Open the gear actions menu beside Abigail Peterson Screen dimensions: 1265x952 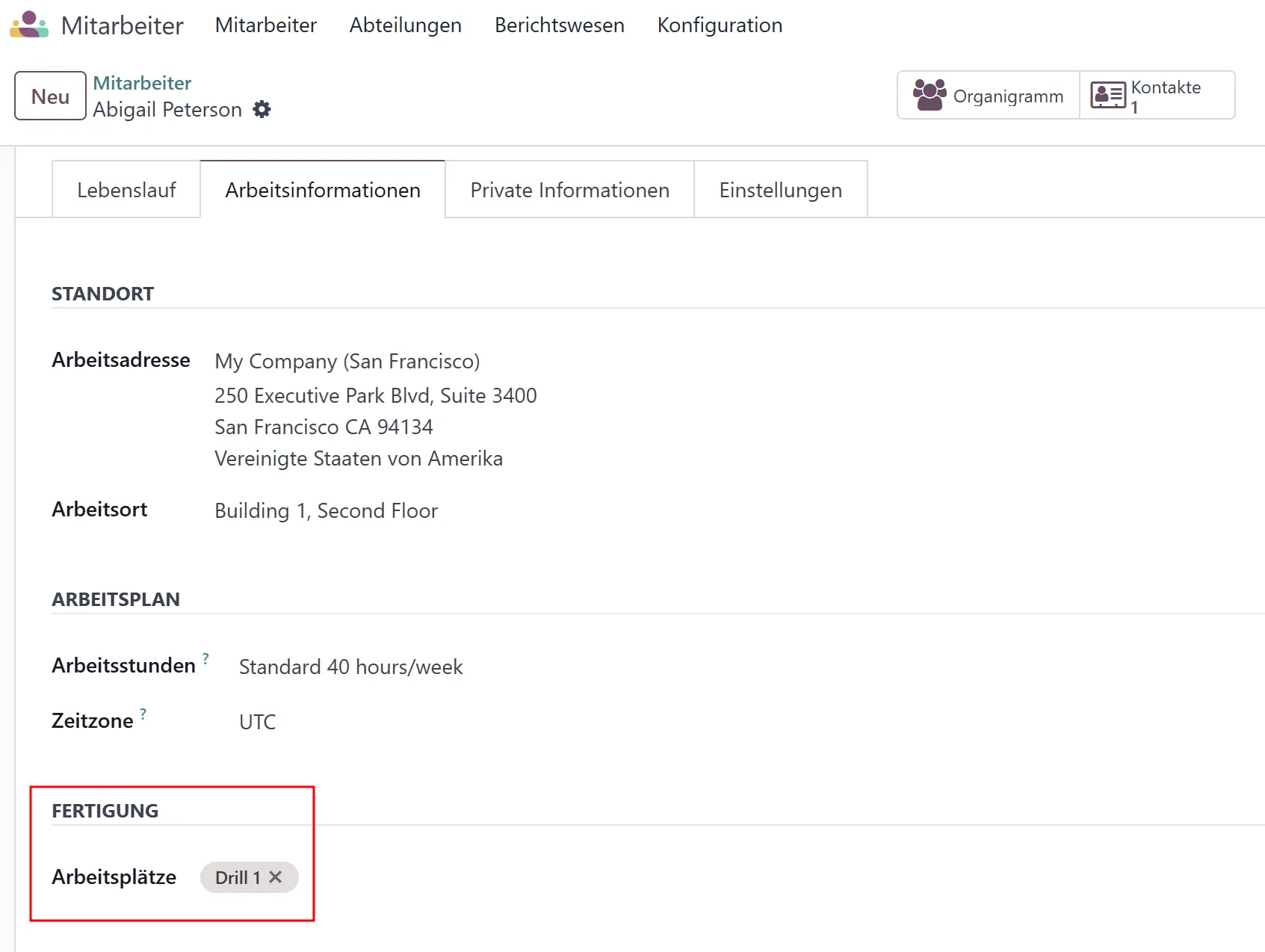coord(262,110)
